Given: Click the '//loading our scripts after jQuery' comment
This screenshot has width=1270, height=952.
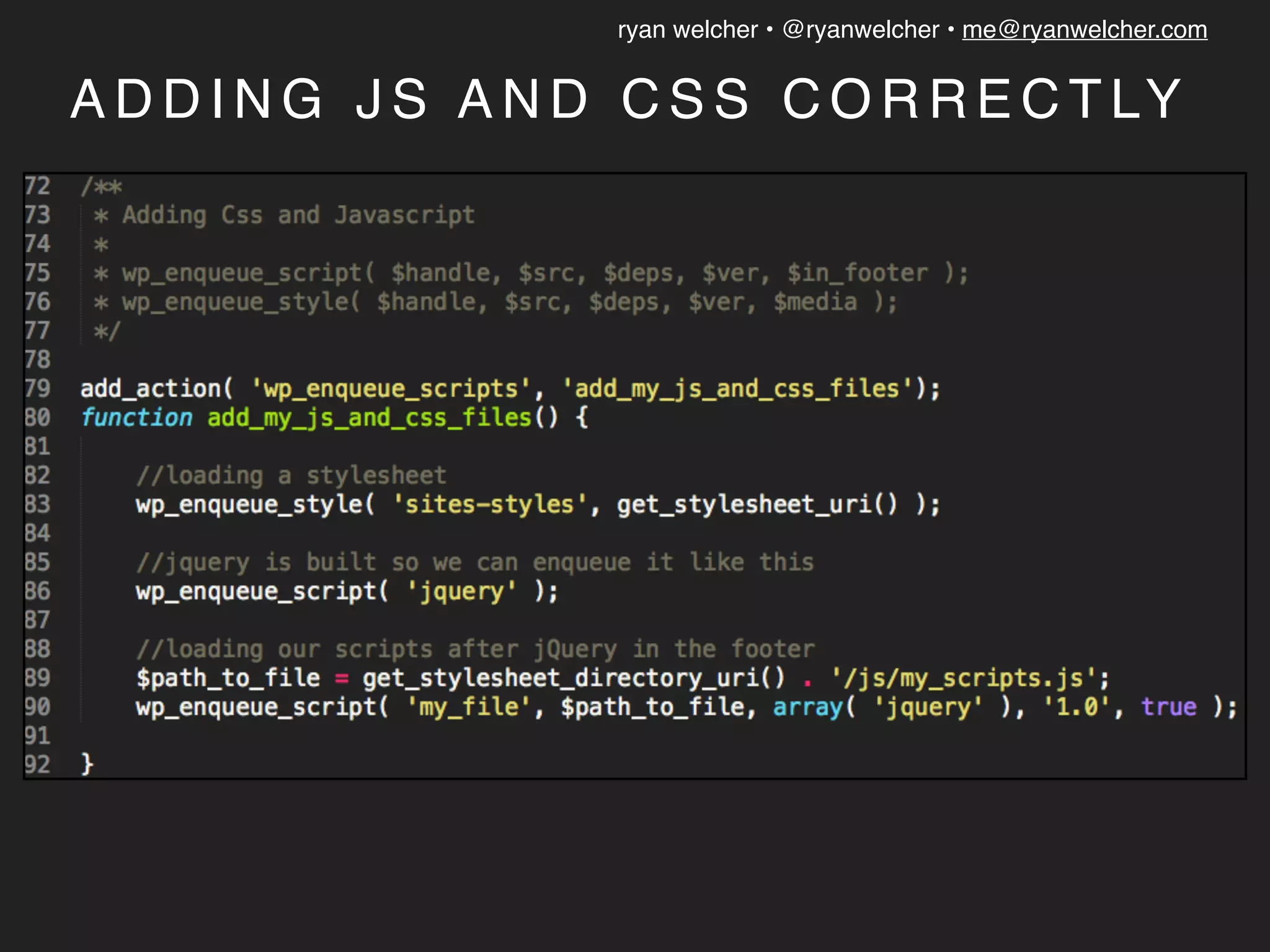Looking at the screenshot, I should [475, 650].
